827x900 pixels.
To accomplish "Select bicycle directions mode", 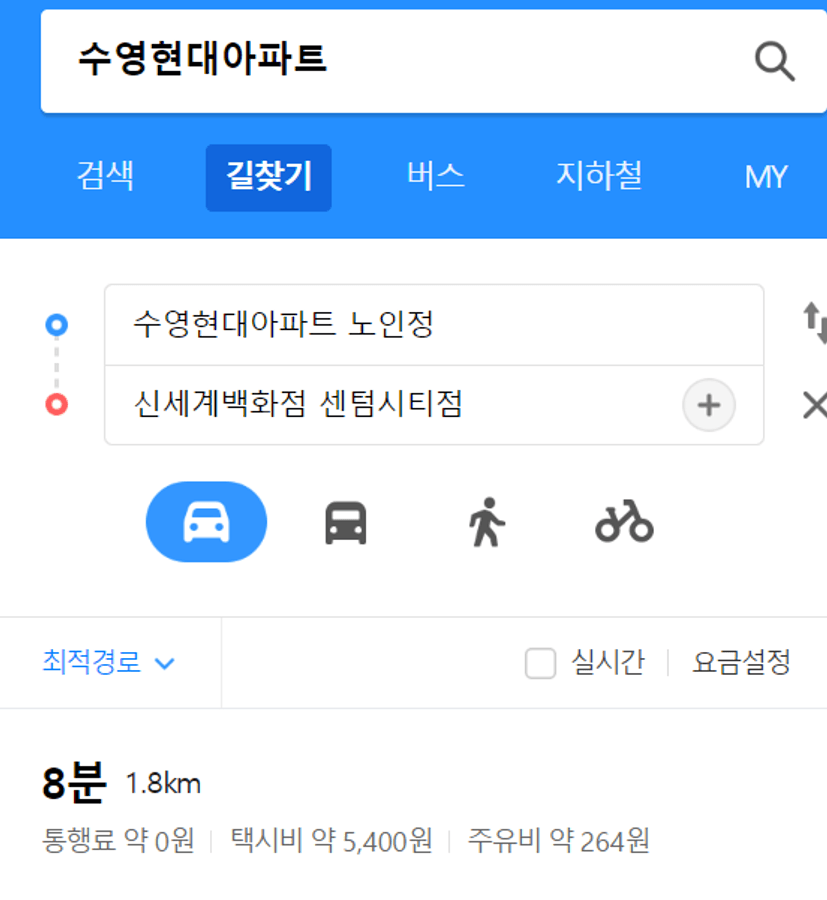I will 624,521.
